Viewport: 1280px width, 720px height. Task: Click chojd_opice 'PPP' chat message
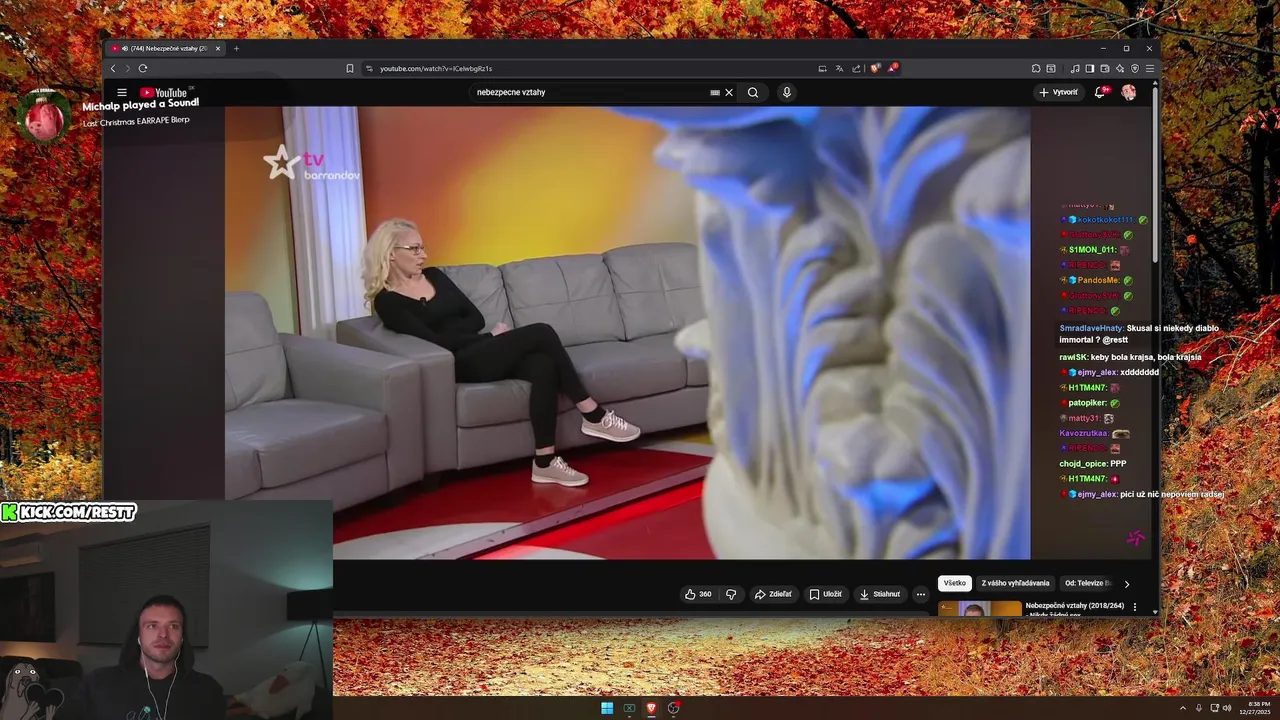coord(1092,463)
